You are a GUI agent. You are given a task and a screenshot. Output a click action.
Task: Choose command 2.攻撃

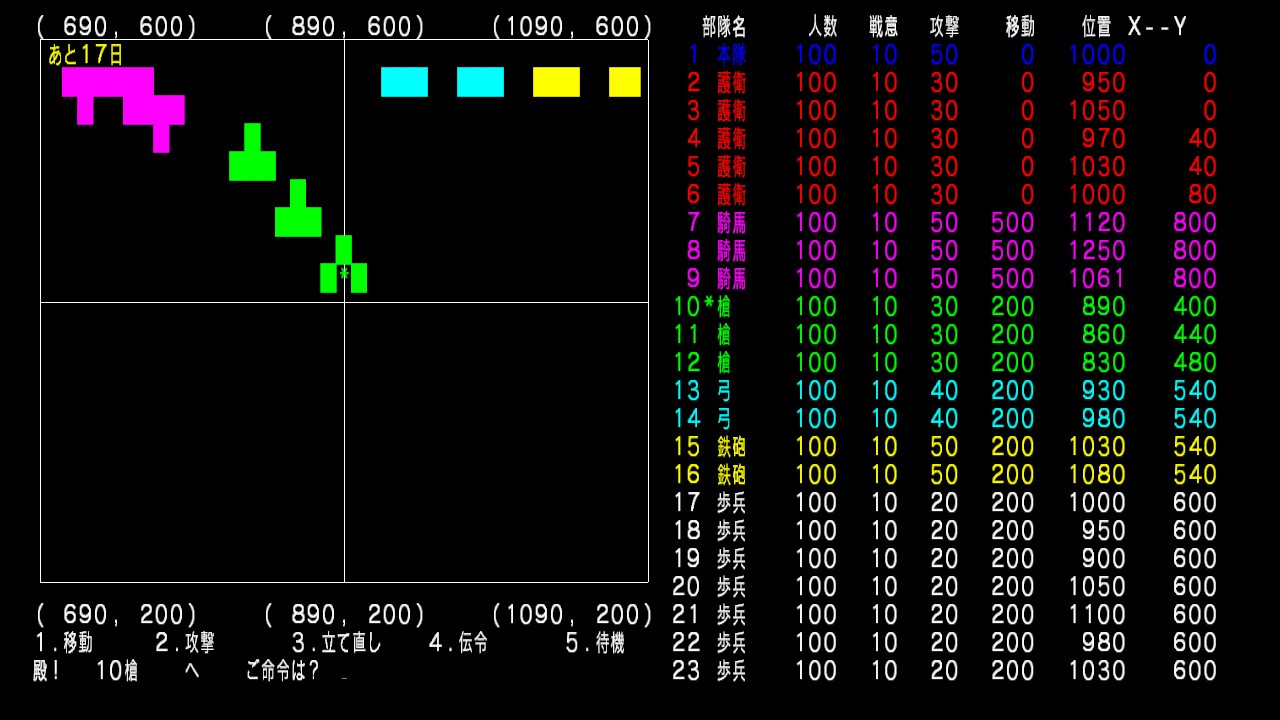pyautogui.click(x=185, y=643)
